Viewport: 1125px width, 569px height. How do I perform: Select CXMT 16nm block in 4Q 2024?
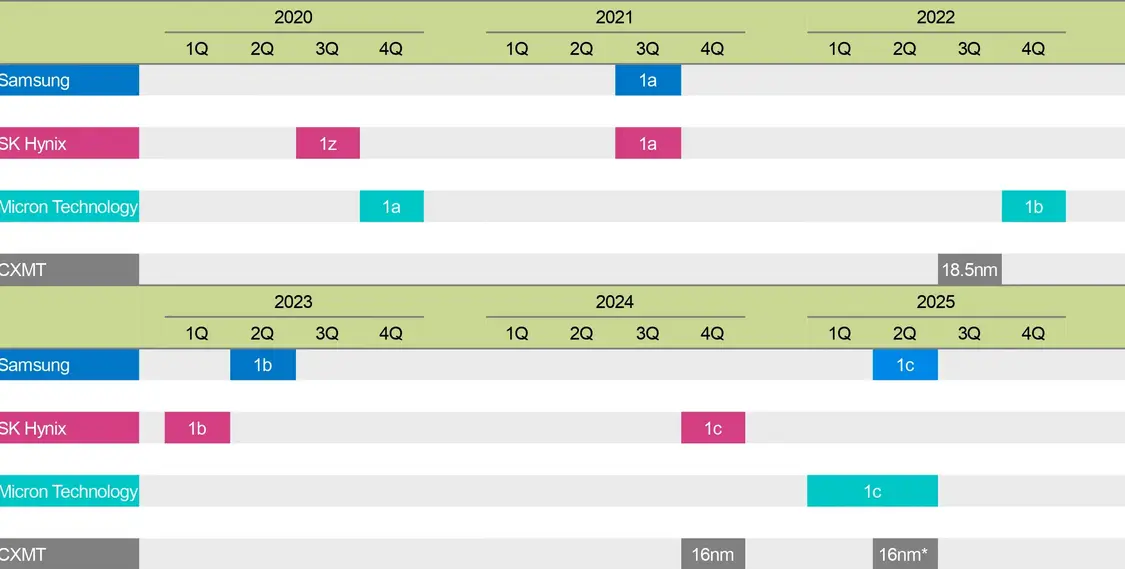[x=713, y=554]
